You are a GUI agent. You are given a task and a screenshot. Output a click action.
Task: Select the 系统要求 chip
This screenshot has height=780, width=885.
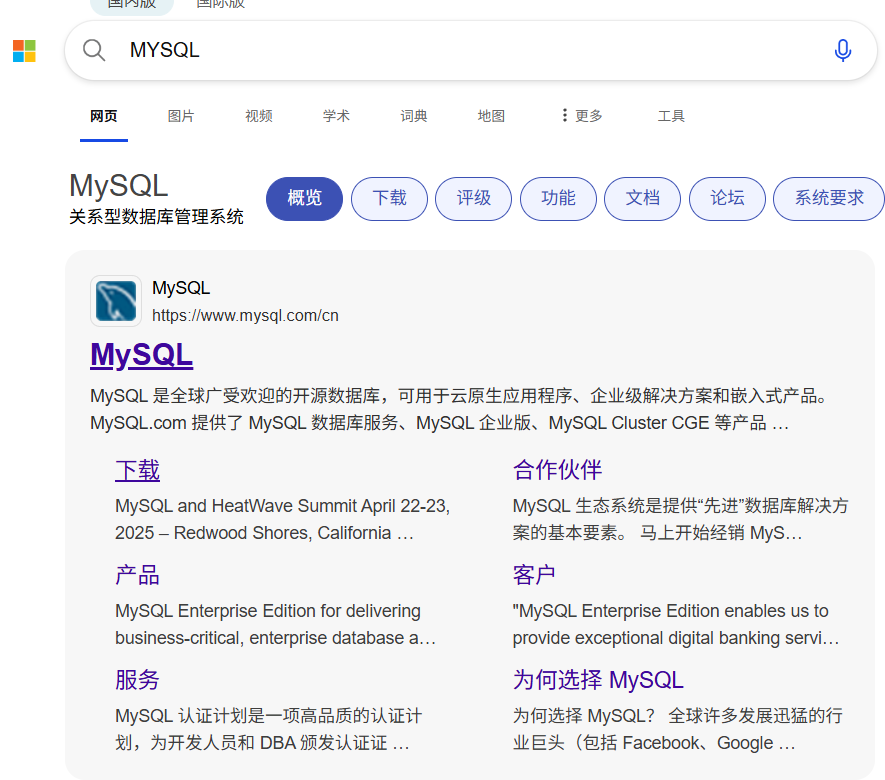829,199
